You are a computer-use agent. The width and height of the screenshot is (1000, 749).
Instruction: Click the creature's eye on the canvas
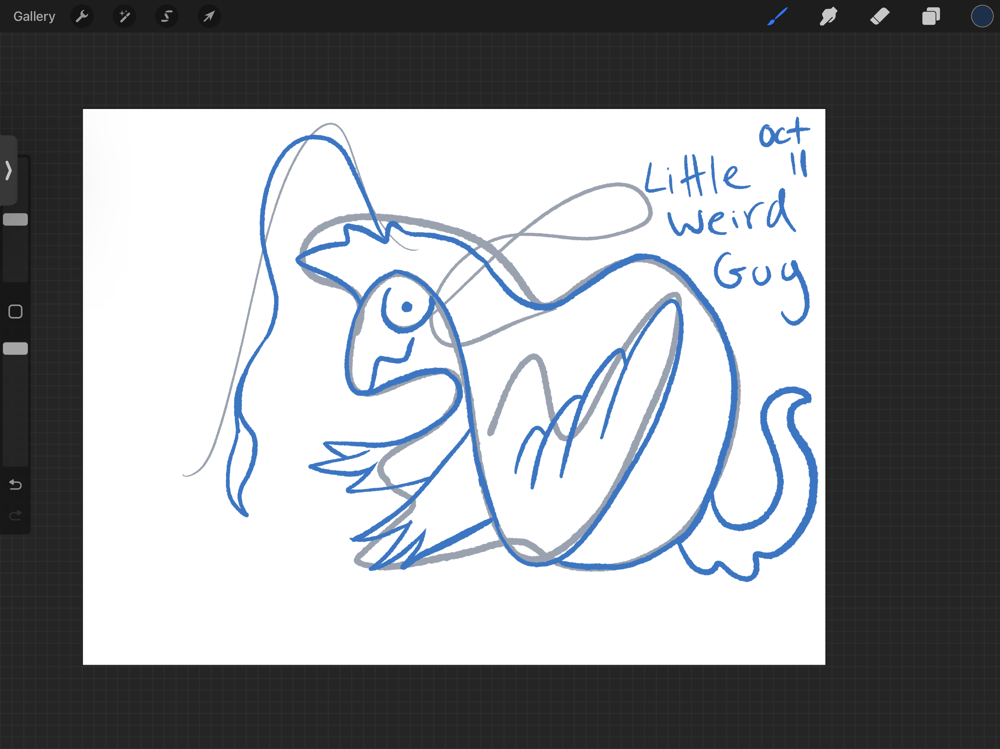coord(406,308)
